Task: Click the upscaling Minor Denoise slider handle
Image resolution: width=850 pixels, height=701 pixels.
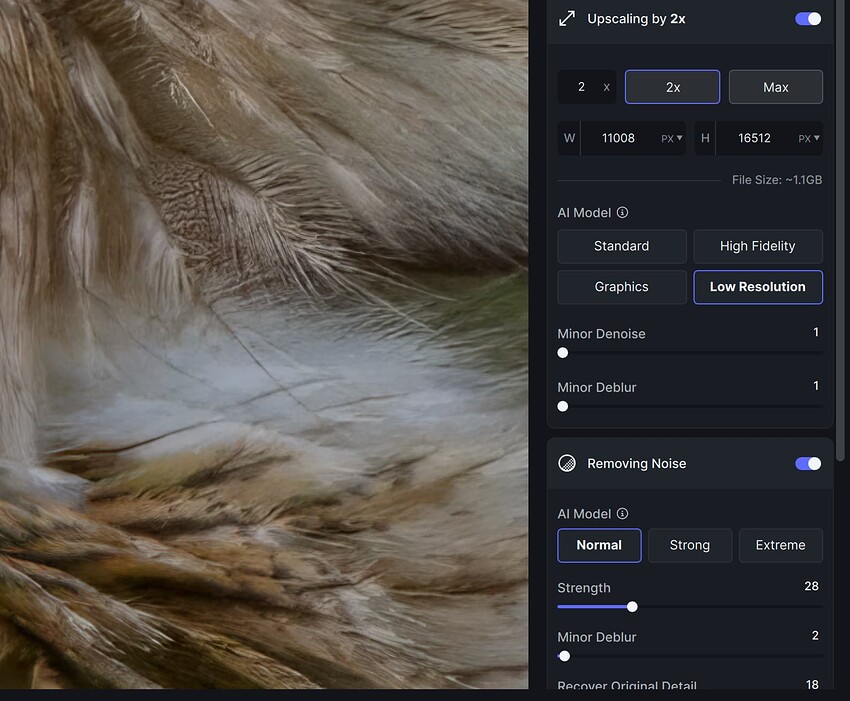Action: coord(563,353)
